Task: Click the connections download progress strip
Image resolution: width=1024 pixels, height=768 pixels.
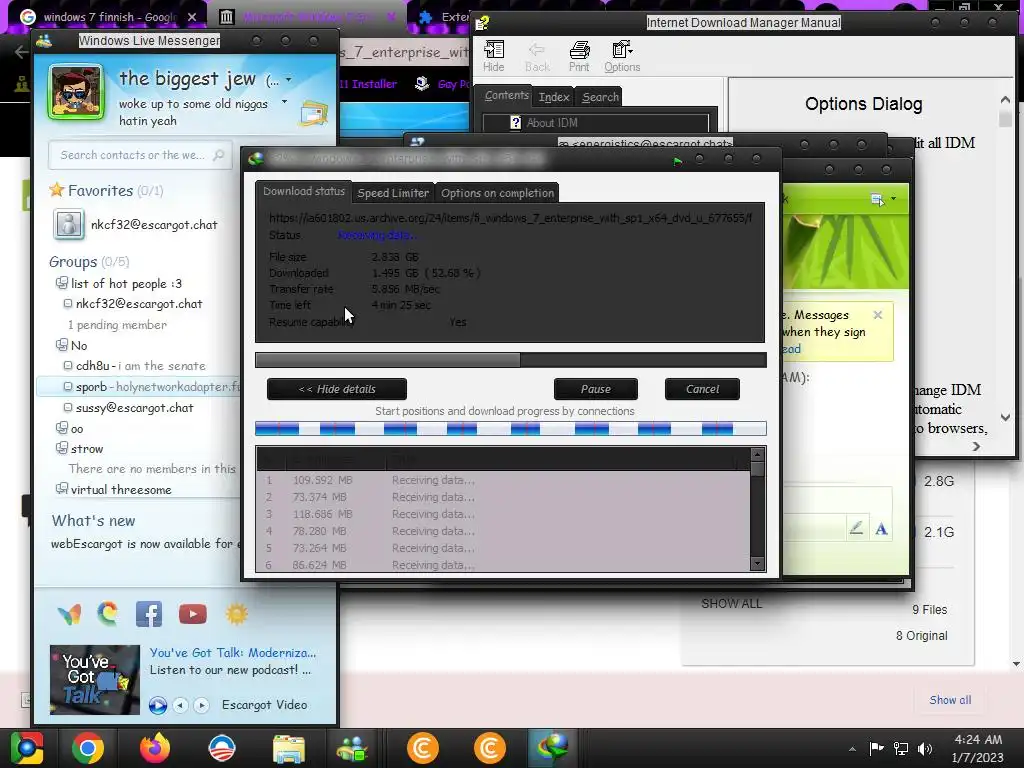Action: 511,428
